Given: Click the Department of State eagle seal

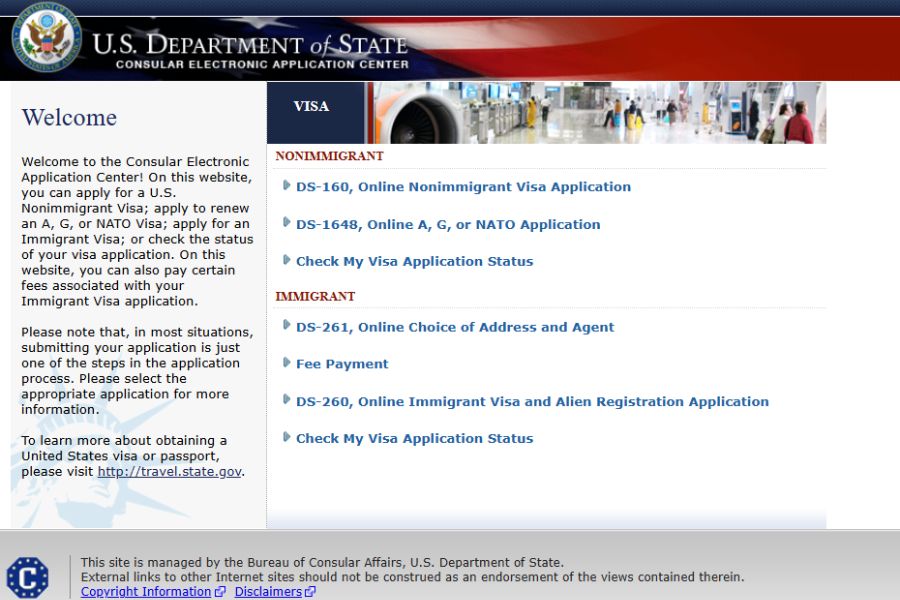Looking at the screenshot, I should click(46, 38).
